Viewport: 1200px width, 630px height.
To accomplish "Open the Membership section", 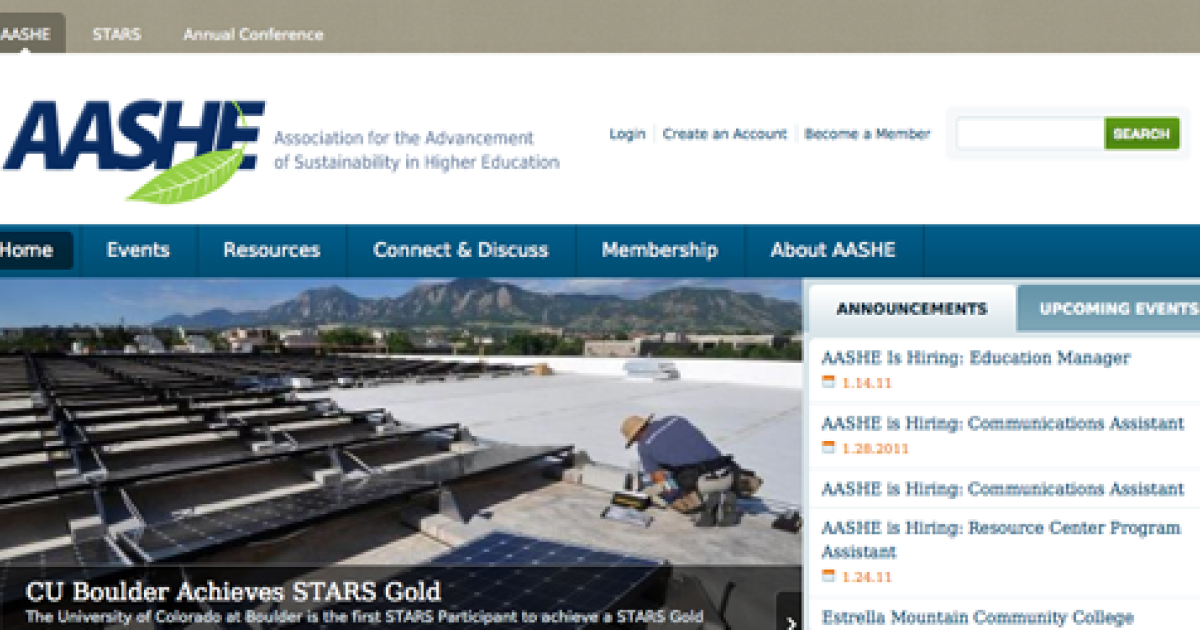I will tap(660, 250).
